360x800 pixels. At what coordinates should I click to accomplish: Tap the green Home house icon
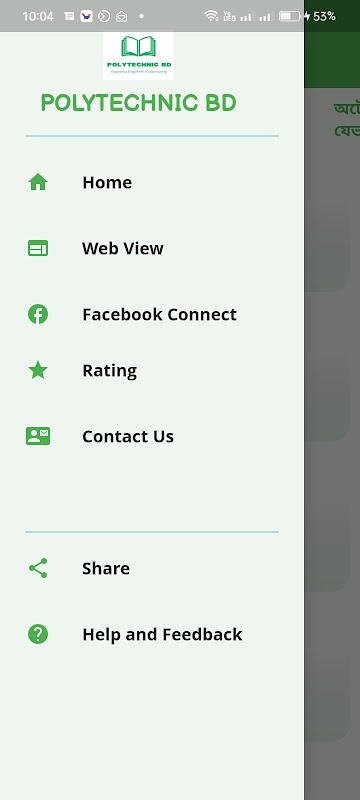click(38, 182)
